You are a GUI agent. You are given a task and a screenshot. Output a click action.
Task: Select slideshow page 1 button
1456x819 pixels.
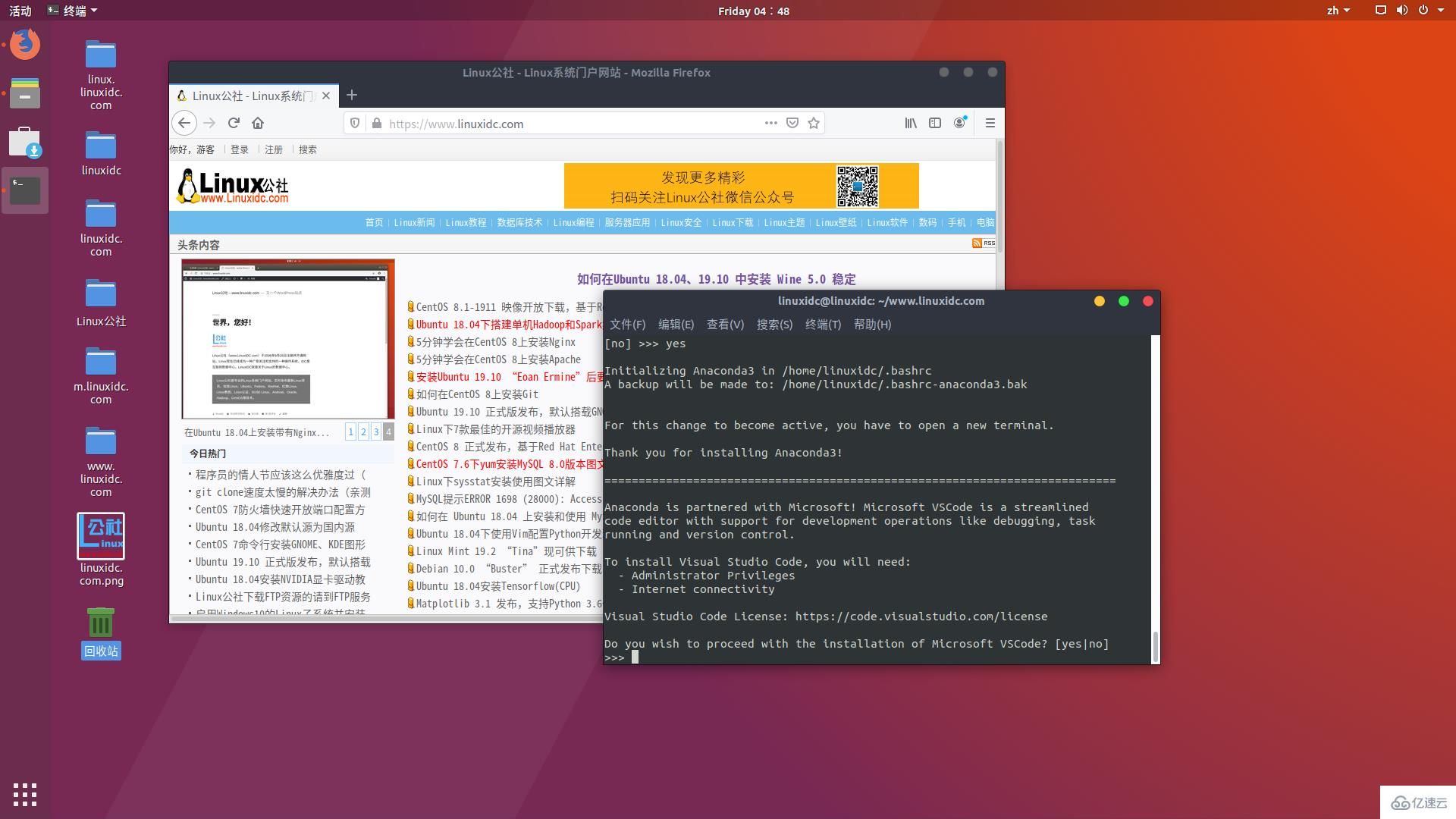[x=350, y=431]
